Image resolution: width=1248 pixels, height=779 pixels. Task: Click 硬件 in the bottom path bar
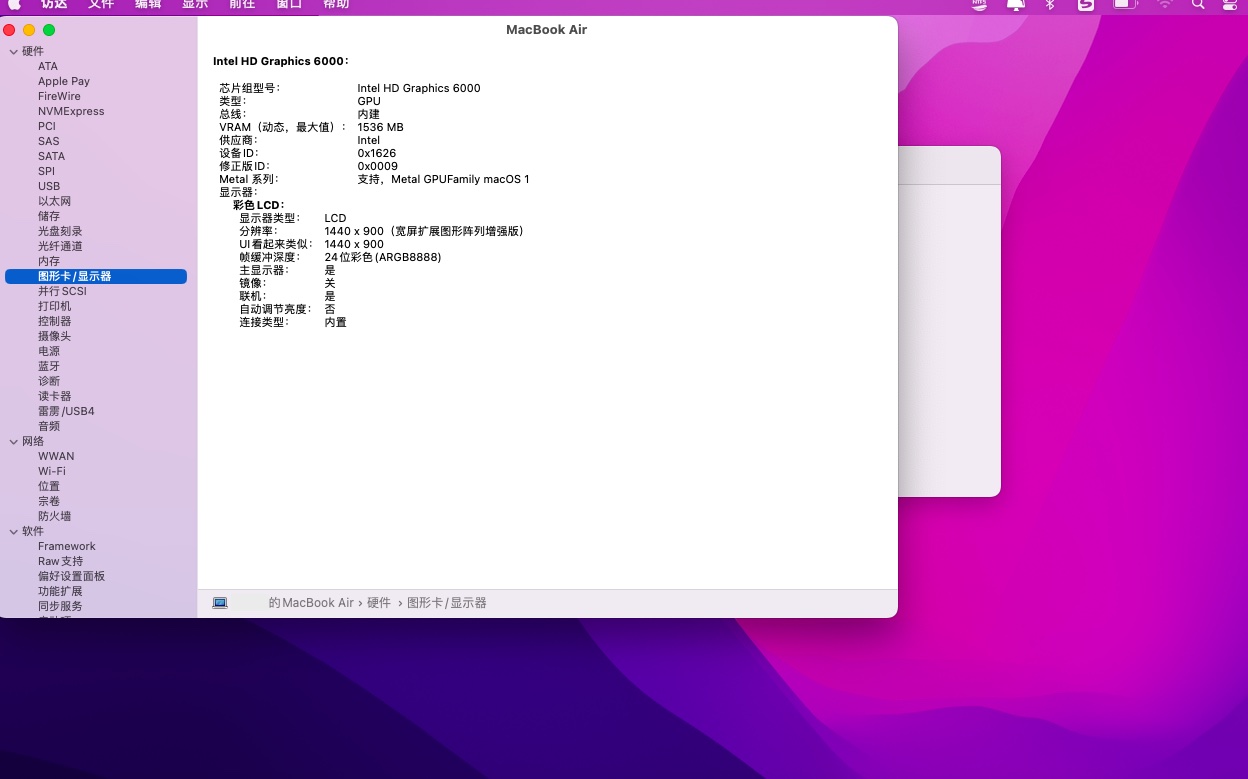[379, 603]
